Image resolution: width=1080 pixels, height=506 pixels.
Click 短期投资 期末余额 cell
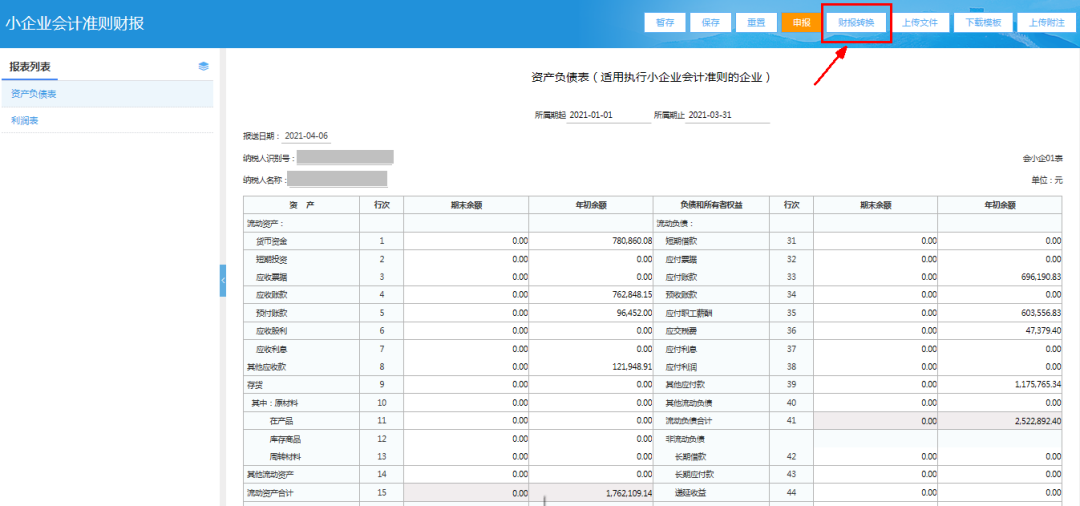click(x=466, y=259)
